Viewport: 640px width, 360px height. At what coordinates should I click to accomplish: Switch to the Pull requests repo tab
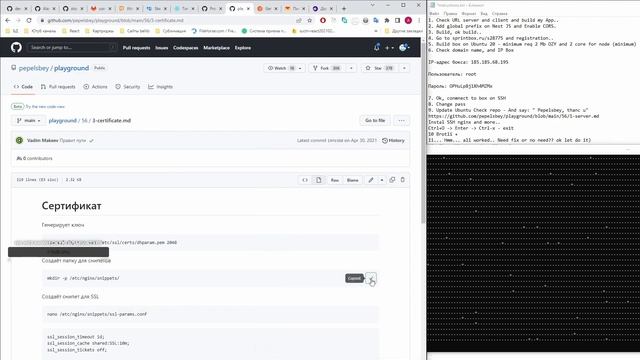pyautogui.click(x=58, y=87)
